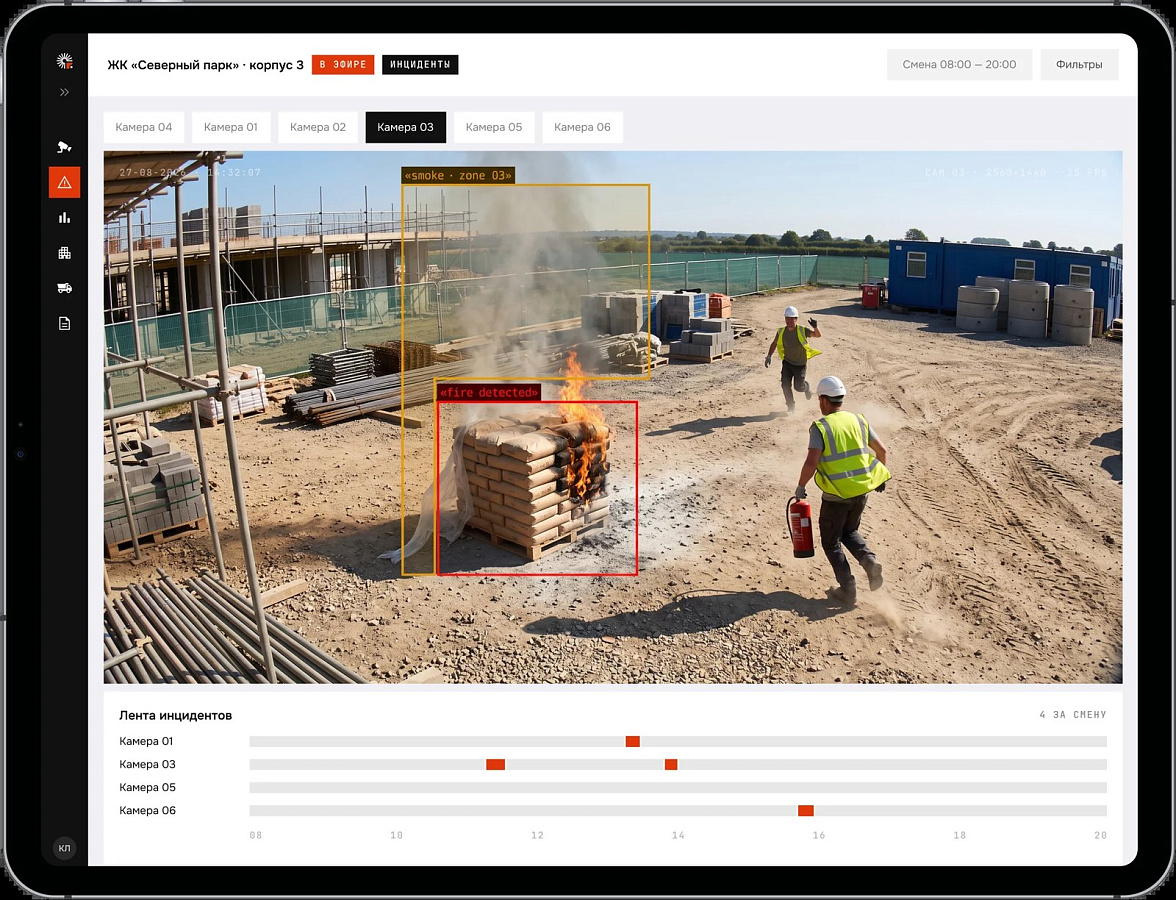Open the security cameras section in sidebar

64,147
